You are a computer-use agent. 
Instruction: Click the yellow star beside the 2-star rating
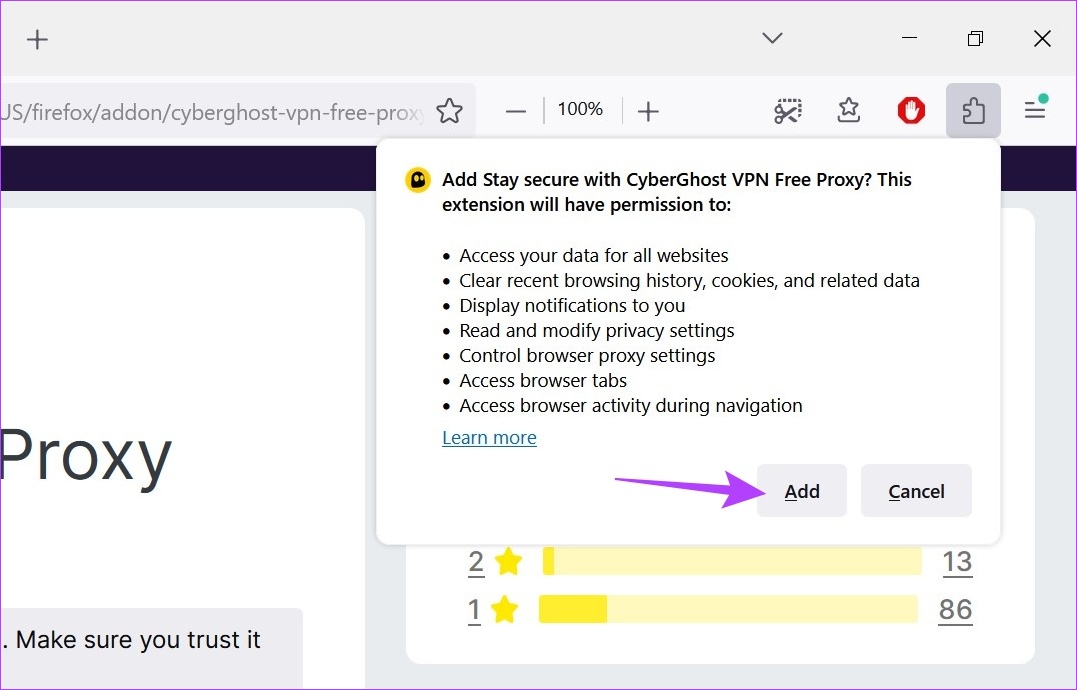[508, 562]
